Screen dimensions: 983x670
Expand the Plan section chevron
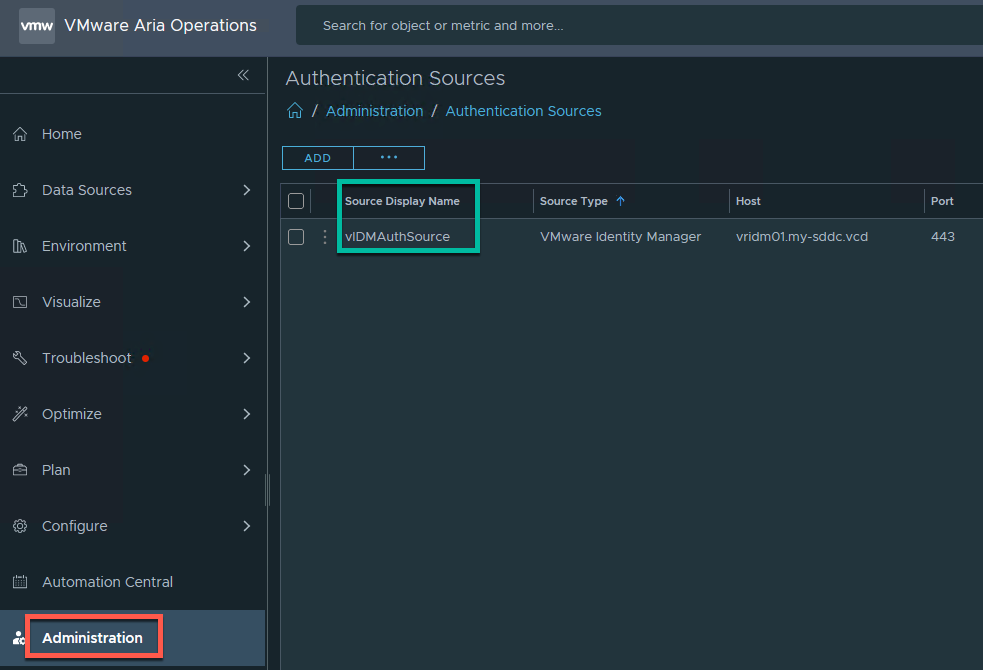coord(246,469)
